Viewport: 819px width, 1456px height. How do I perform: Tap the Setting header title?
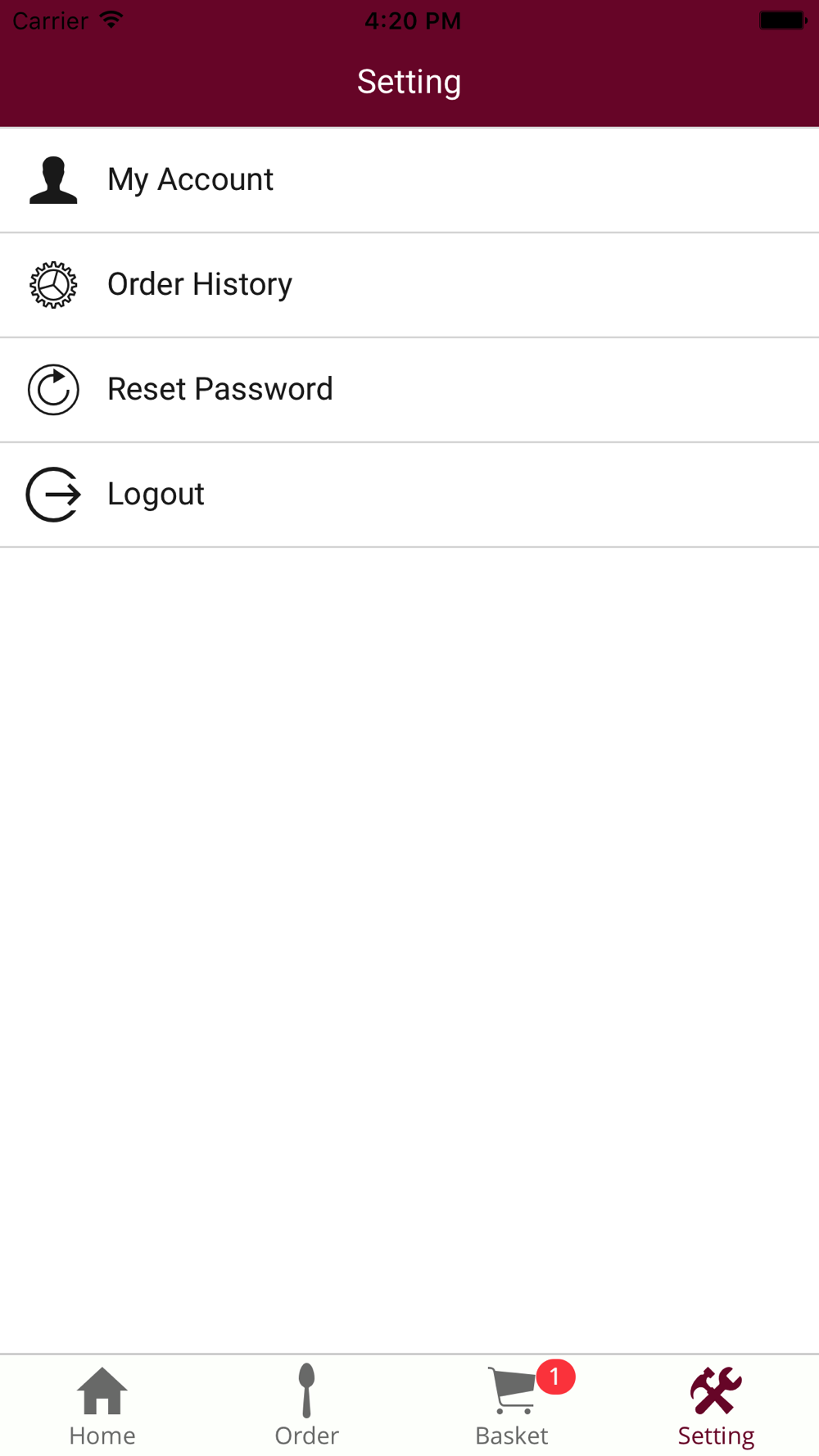pyautogui.click(x=409, y=82)
